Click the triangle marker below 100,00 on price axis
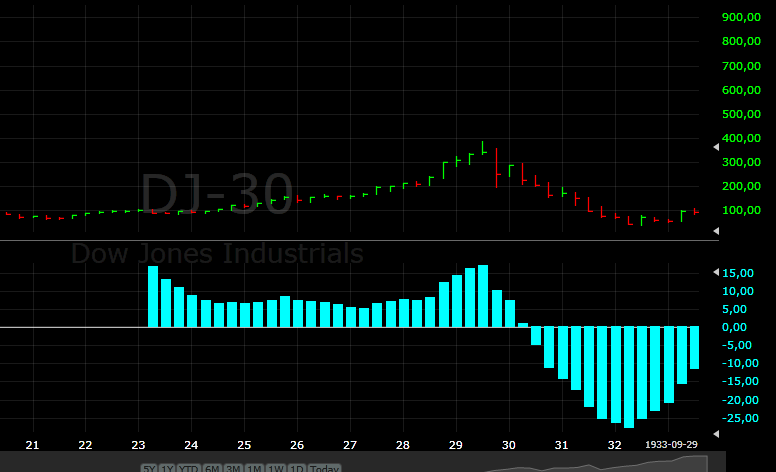This screenshot has height=472, width=776. click(716, 231)
